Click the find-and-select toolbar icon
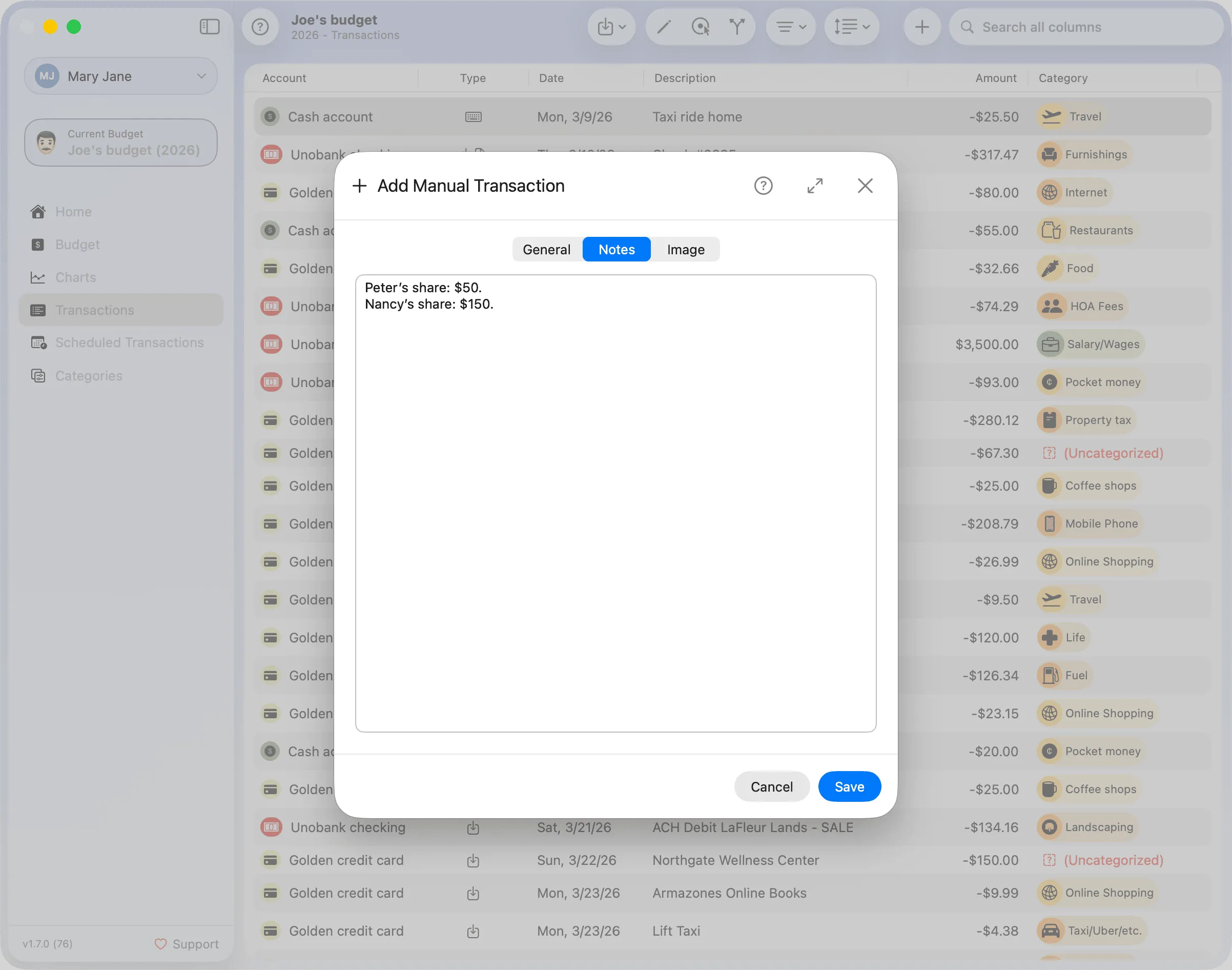1232x970 pixels. [701, 27]
